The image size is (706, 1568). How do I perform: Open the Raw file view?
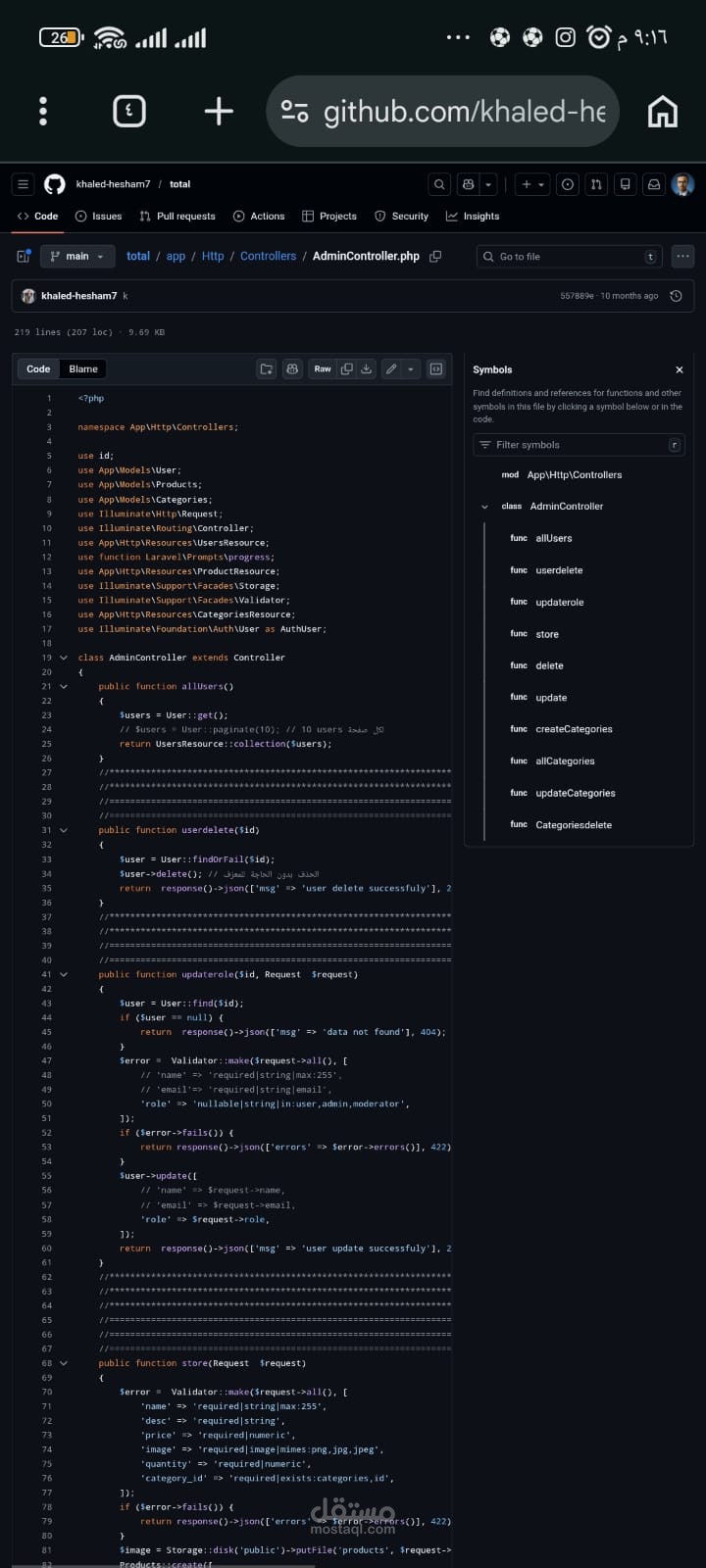(x=323, y=368)
